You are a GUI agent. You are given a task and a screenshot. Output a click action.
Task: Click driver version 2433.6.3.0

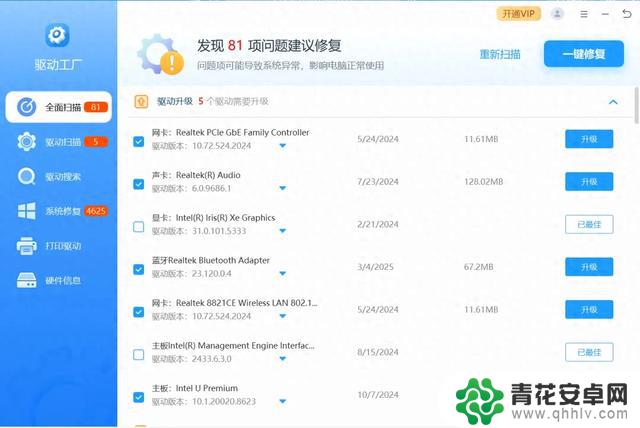[x=211, y=359]
